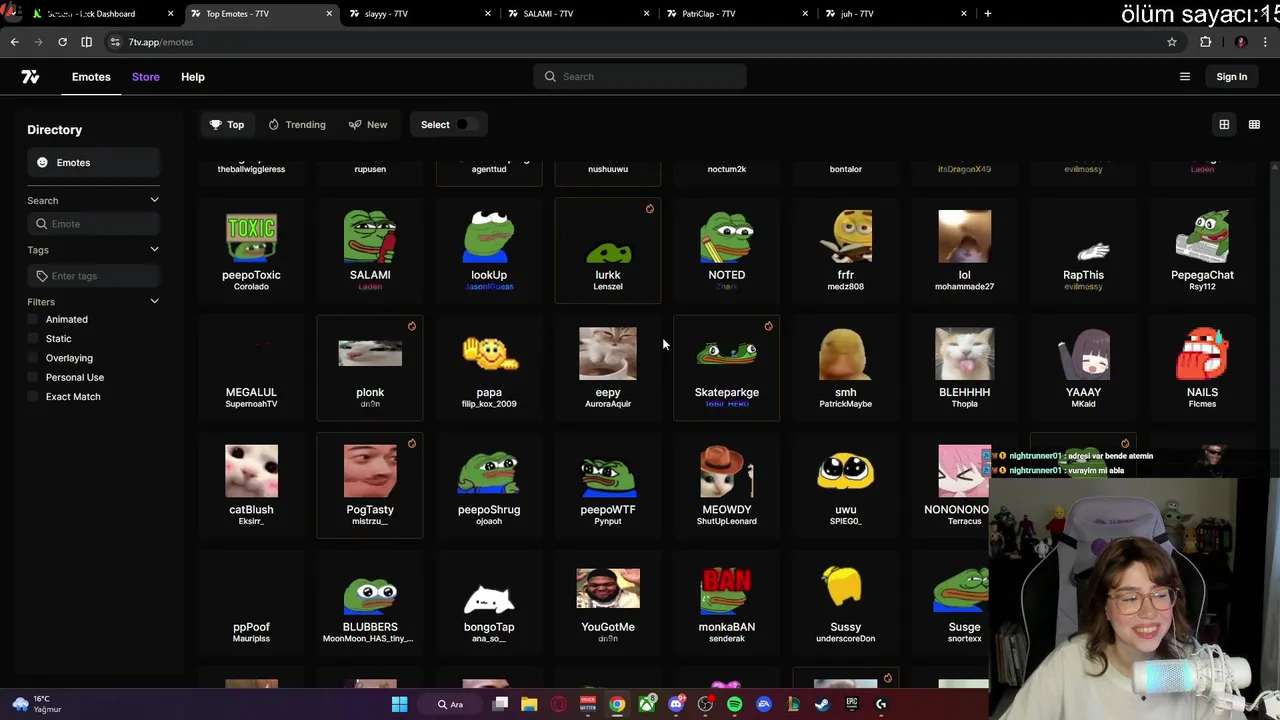Open the papa emote
The width and height of the screenshot is (1280, 720).
[x=489, y=367]
